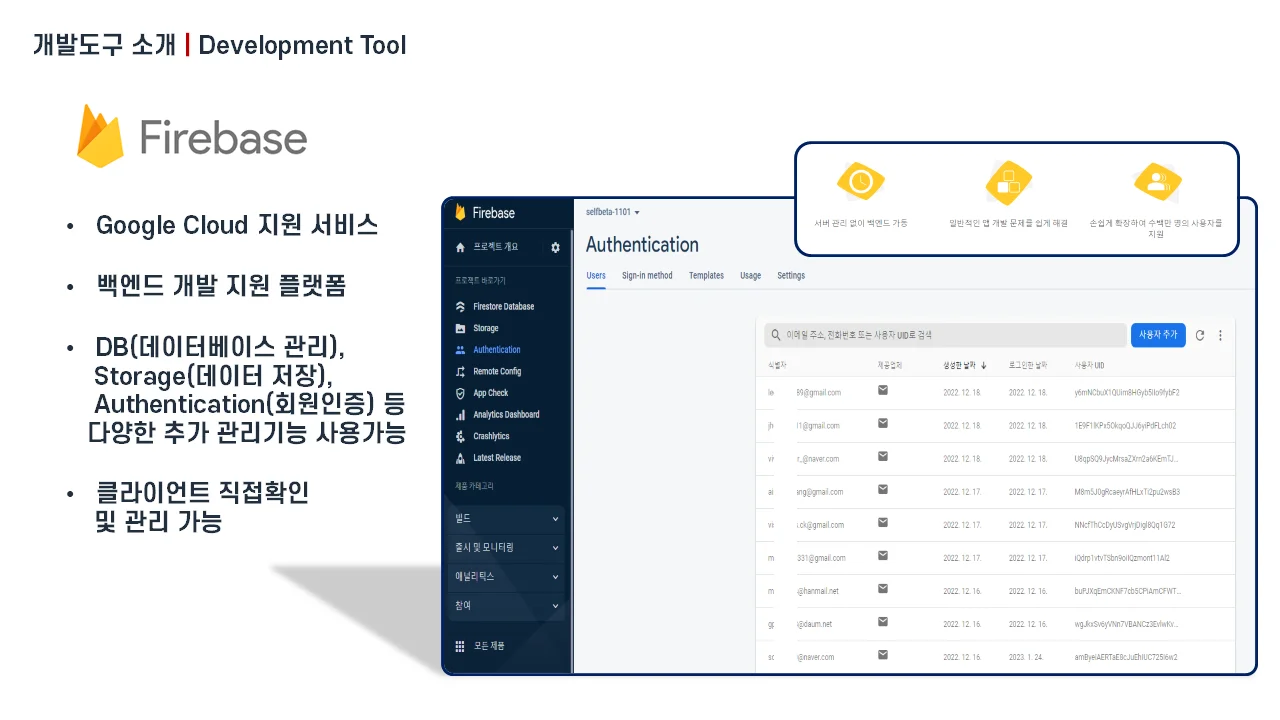Click the yellow users icon above 손쉽게 확장하여
Screen dimensions: 1280x720
[x=1157, y=182]
